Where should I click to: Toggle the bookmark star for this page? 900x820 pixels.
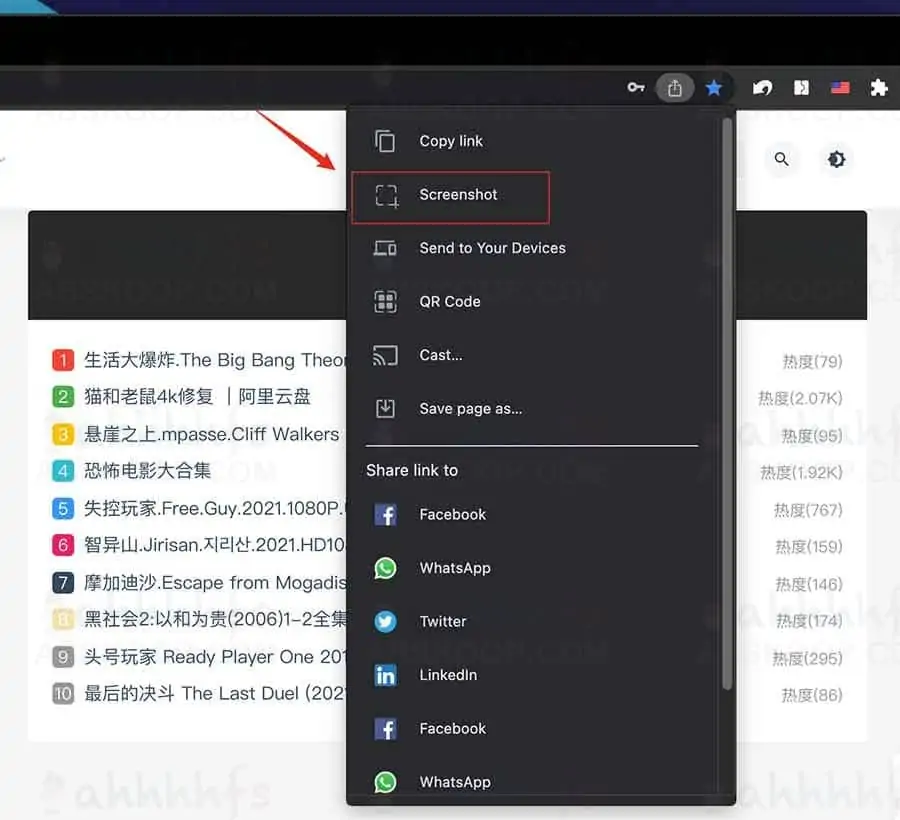715,88
